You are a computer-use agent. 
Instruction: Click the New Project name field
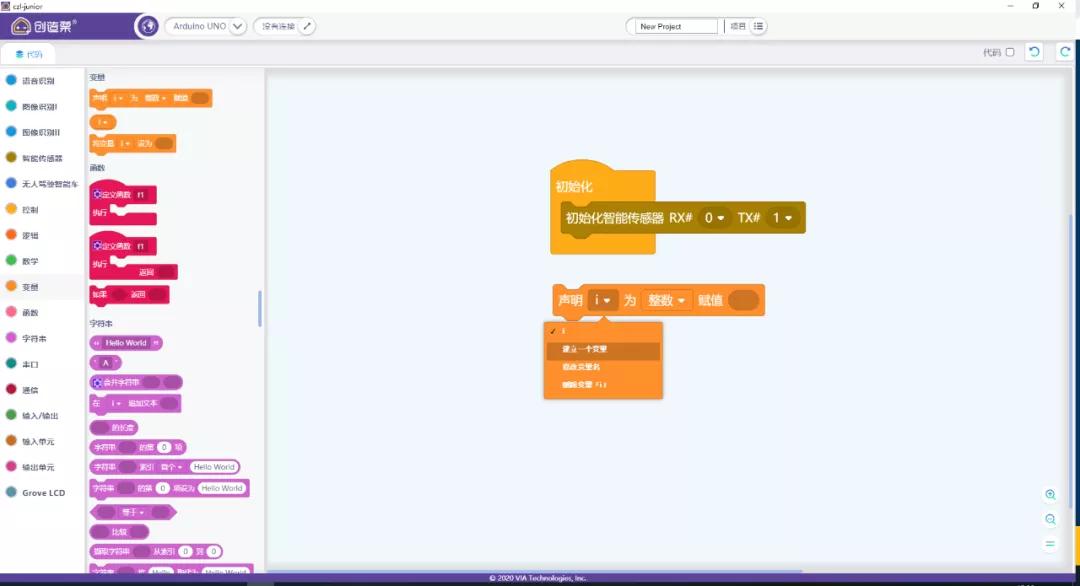[676, 26]
